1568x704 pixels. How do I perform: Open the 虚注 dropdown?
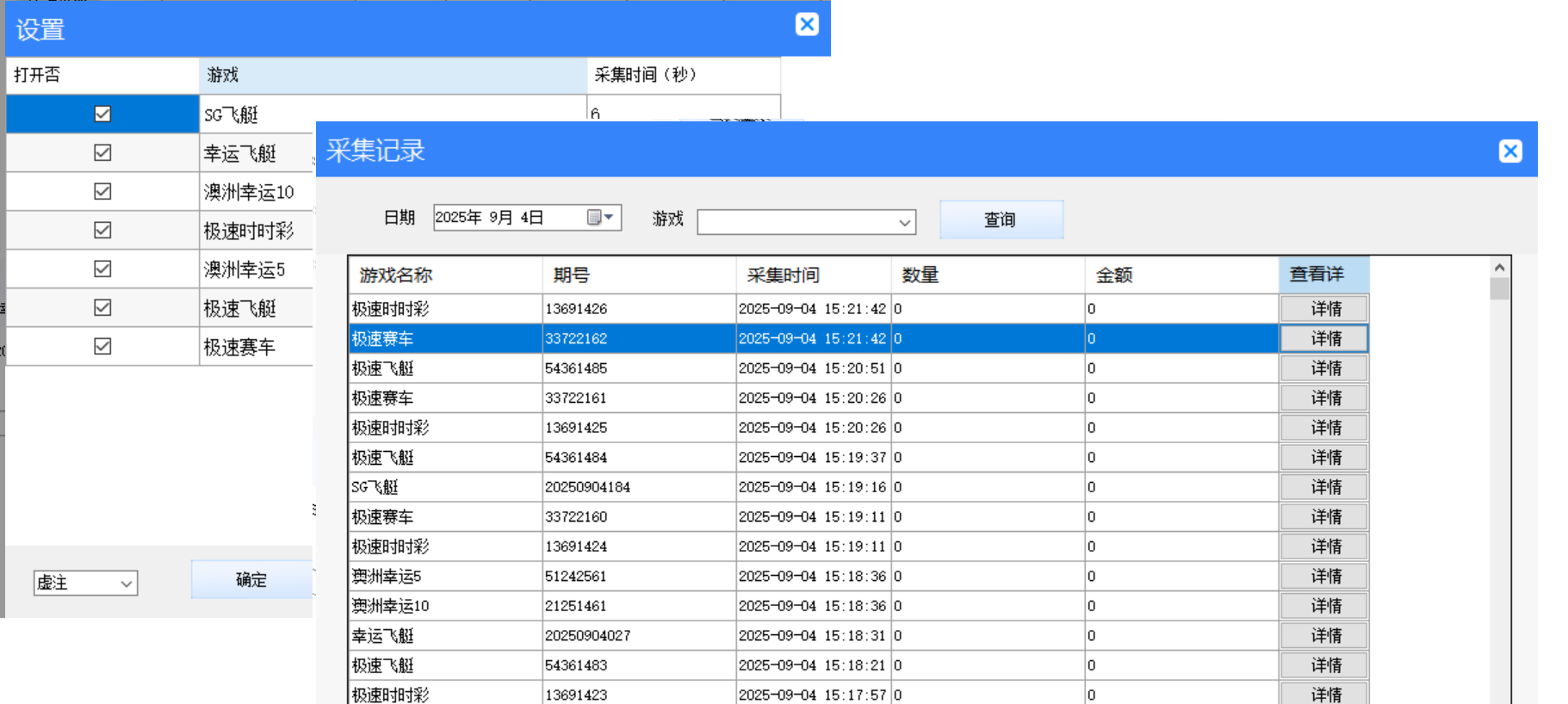click(x=126, y=584)
